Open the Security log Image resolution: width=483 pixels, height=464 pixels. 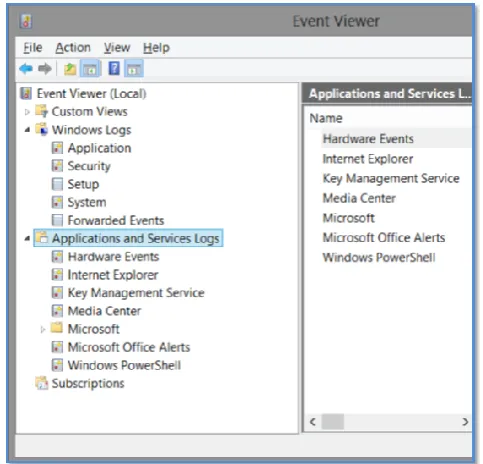click(x=89, y=166)
